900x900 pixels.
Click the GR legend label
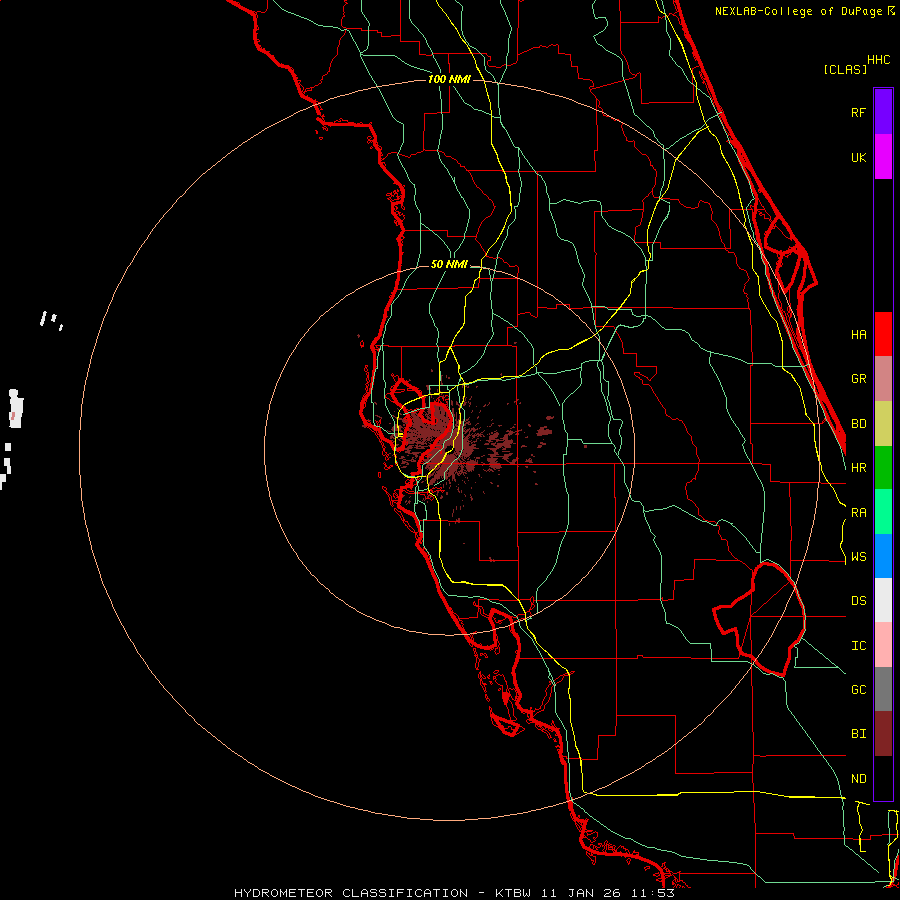858,379
